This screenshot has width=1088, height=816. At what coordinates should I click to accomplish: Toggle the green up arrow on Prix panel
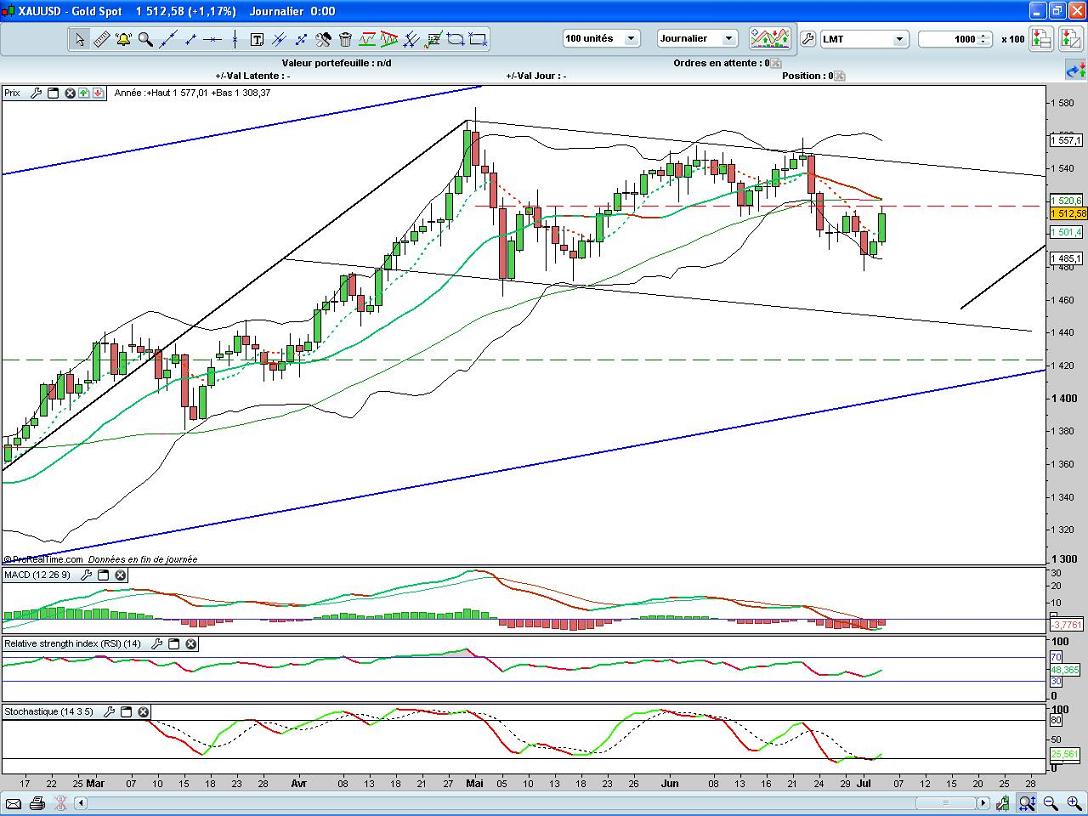click(84, 93)
